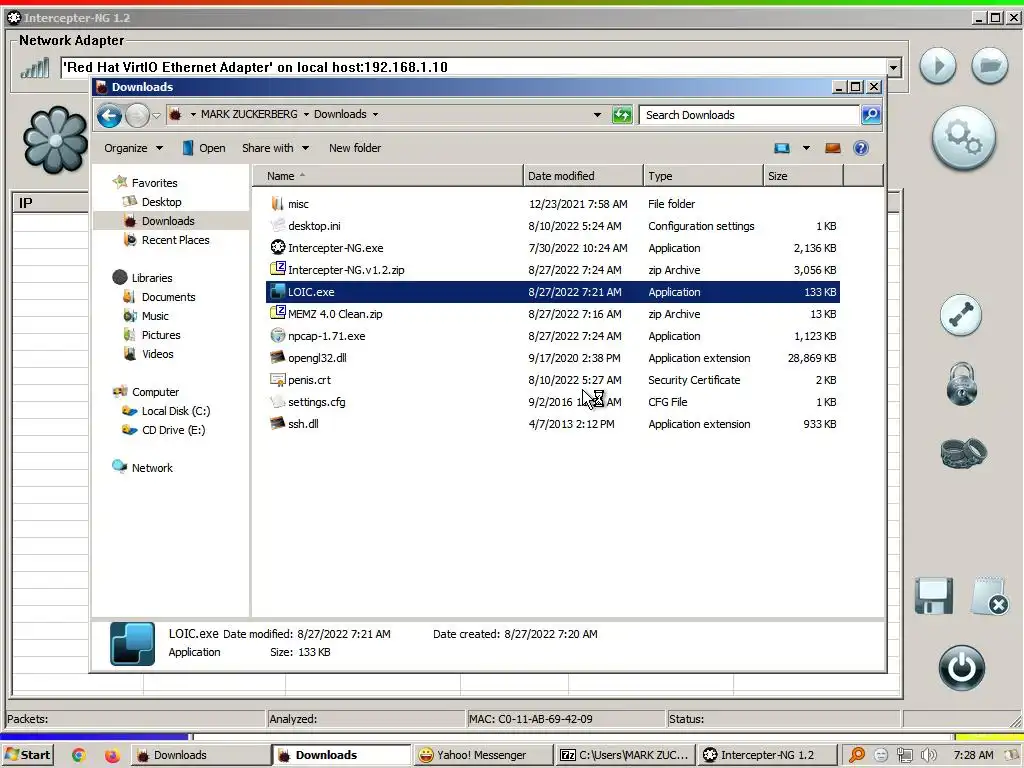The height and width of the screenshot is (768, 1024).
Task: Click the forward navigation arrow in explorer
Action: [136, 116]
